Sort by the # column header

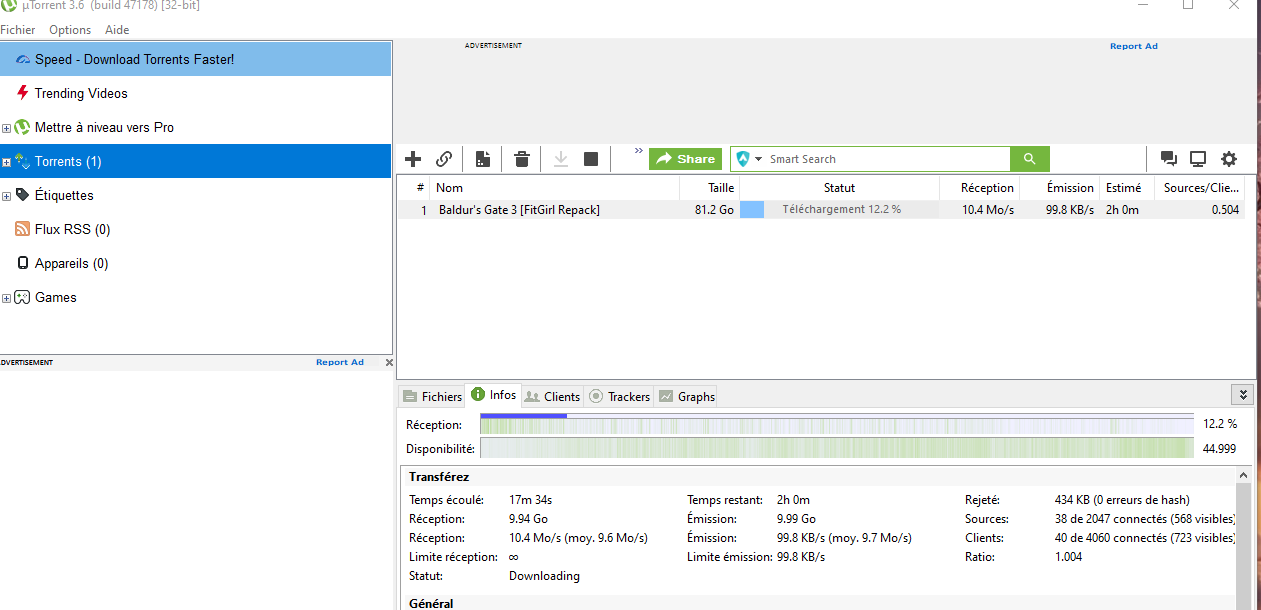414,187
